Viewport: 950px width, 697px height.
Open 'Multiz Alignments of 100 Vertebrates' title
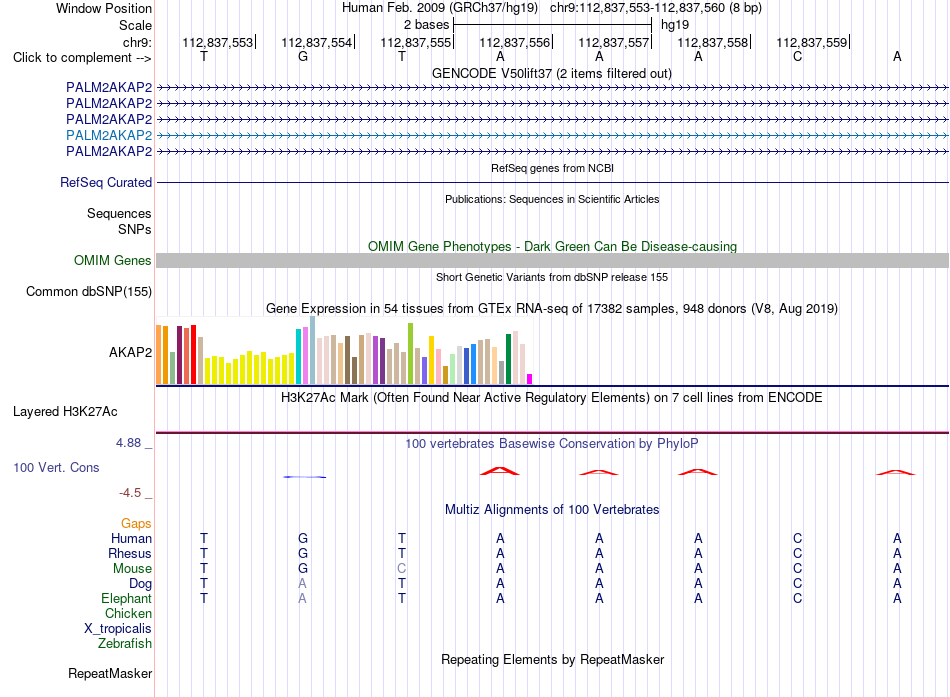click(x=552, y=510)
